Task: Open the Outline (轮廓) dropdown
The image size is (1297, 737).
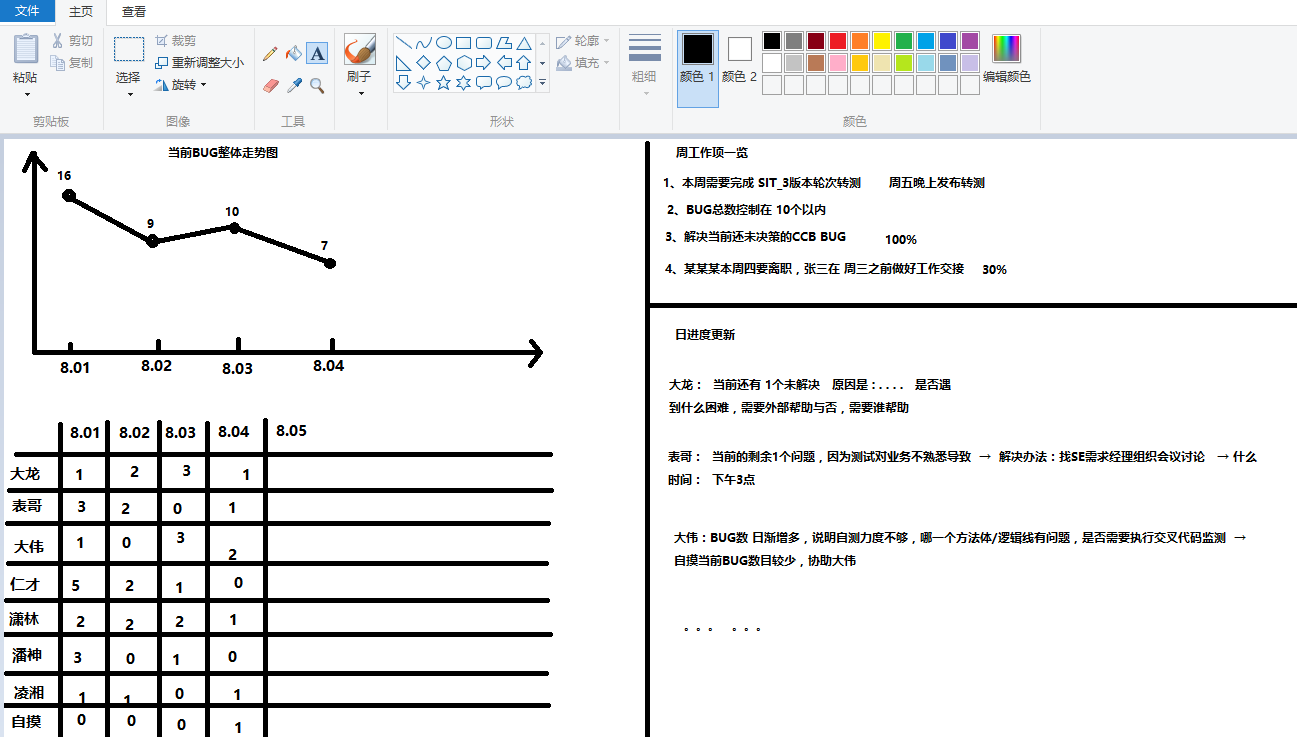Action: (583, 41)
